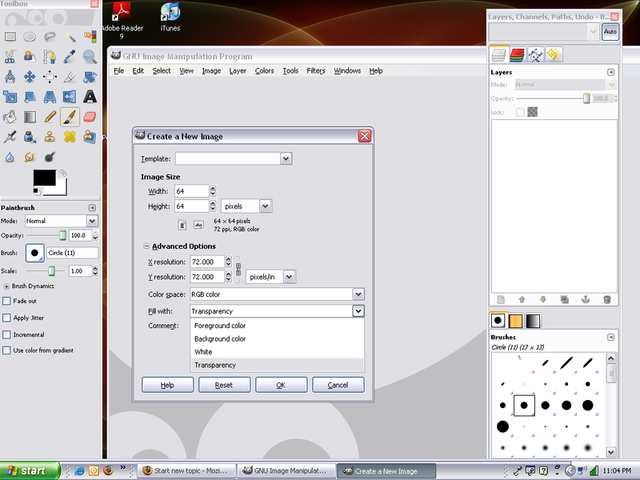The height and width of the screenshot is (480, 640).
Task: Switch to the Channels tab
Action: click(517, 55)
